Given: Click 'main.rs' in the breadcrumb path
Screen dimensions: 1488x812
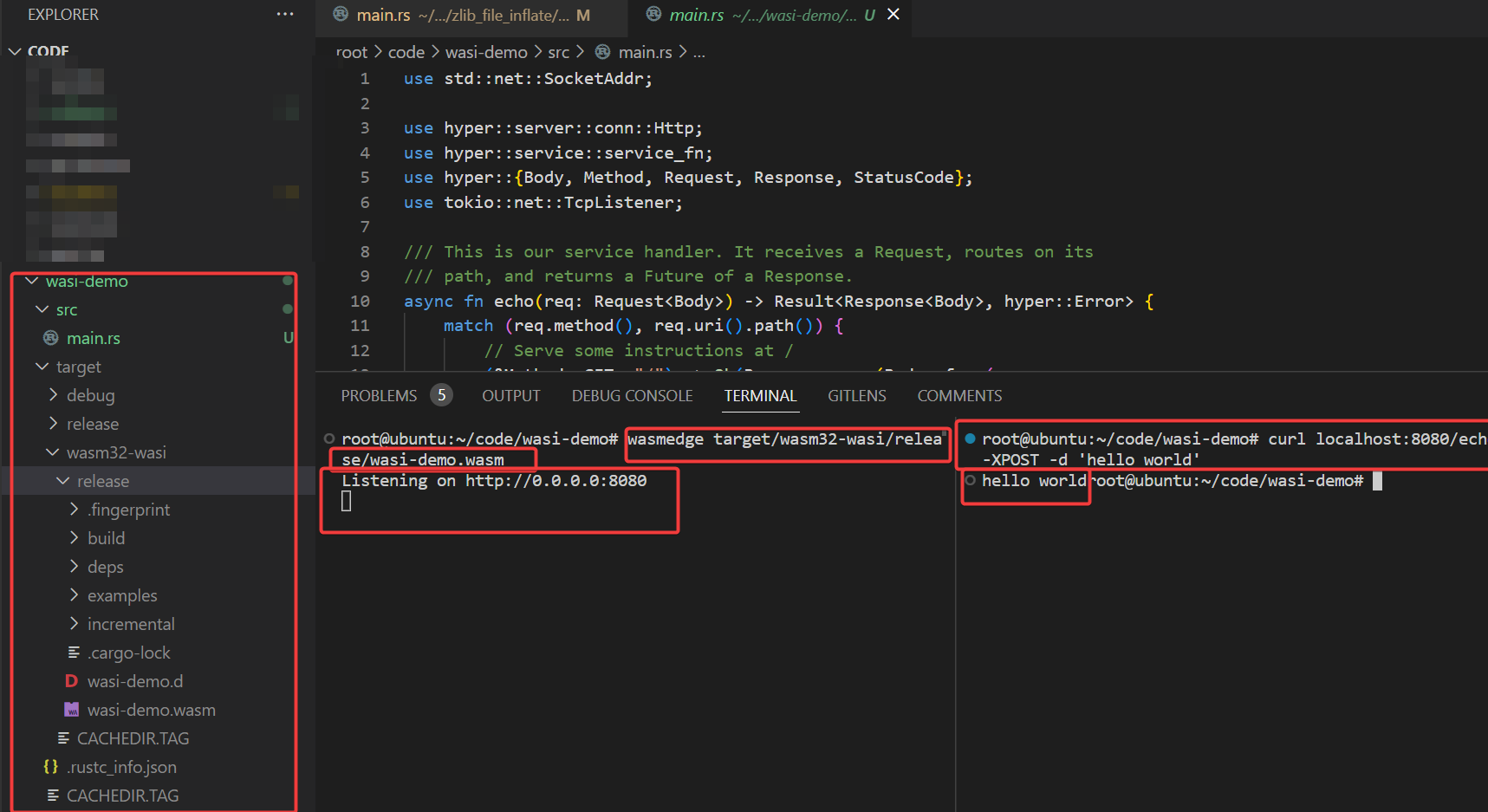Looking at the screenshot, I should click(x=646, y=52).
